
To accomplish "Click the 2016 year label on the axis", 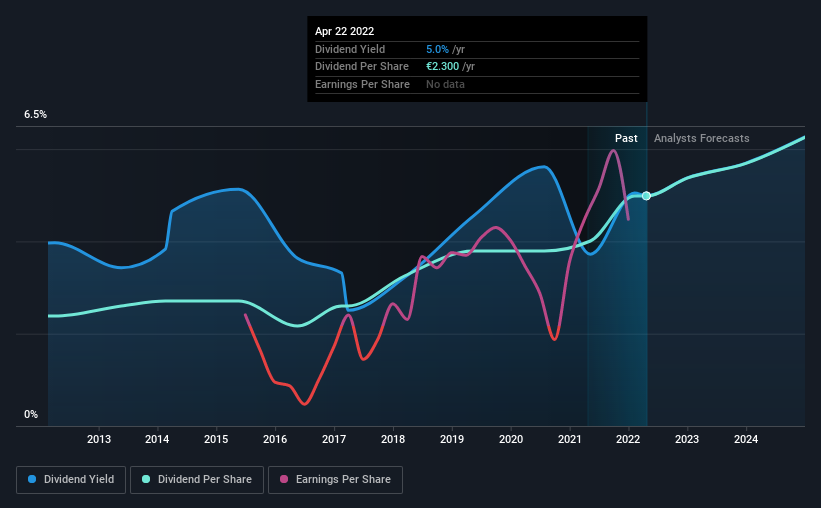I will tap(275, 439).
